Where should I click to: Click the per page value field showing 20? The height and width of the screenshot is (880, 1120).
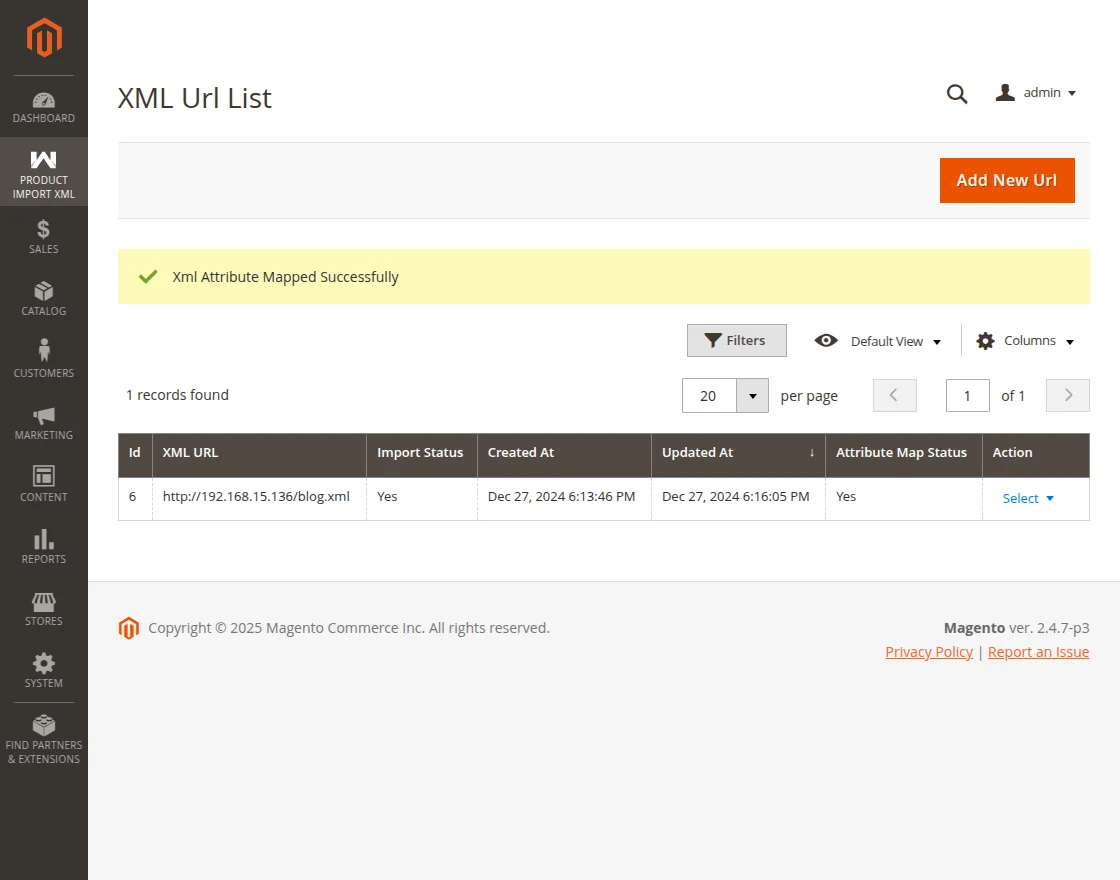point(709,396)
